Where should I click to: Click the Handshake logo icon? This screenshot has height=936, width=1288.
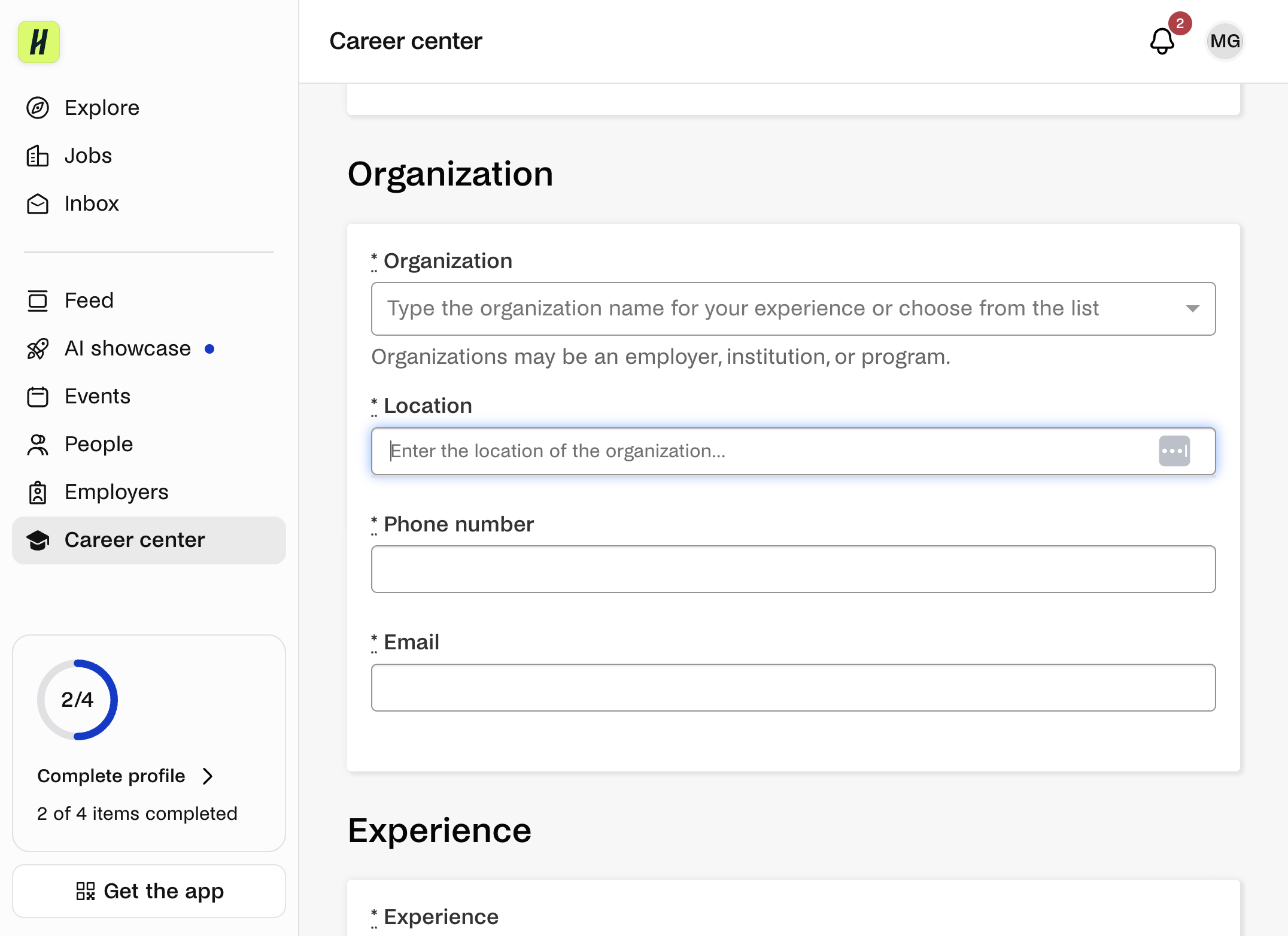click(x=39, y=42)
